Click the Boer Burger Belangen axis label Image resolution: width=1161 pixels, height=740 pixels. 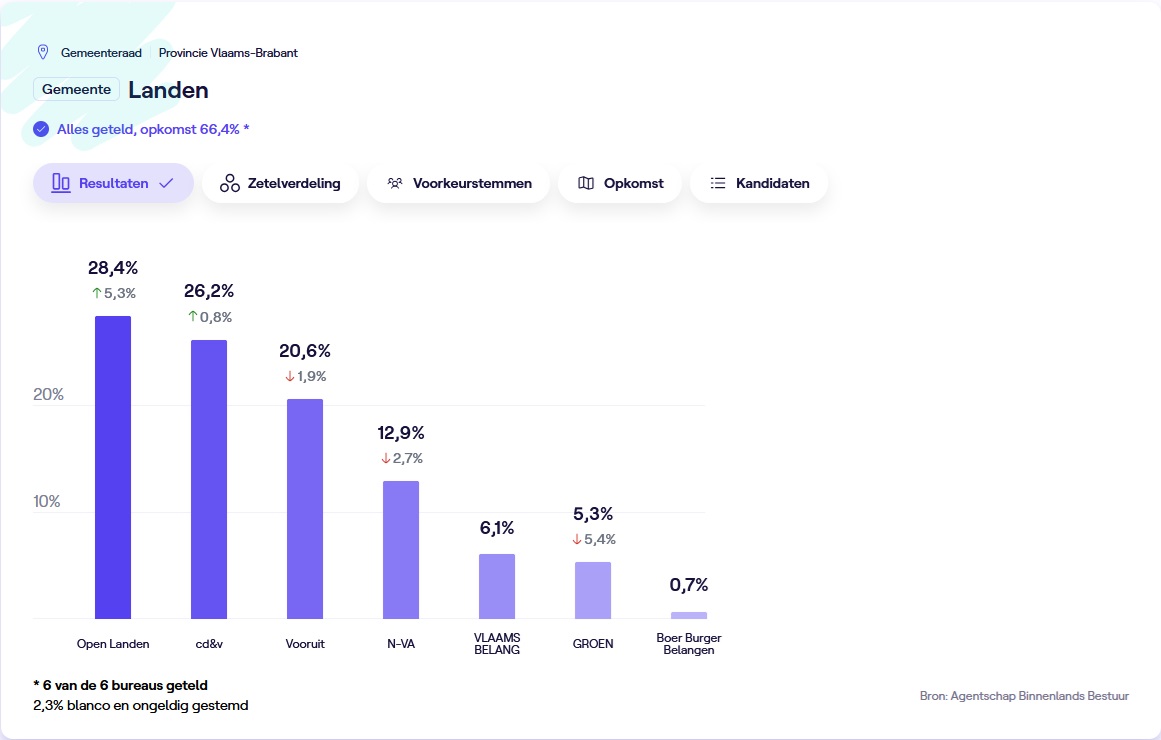click(x=689, y=644)
